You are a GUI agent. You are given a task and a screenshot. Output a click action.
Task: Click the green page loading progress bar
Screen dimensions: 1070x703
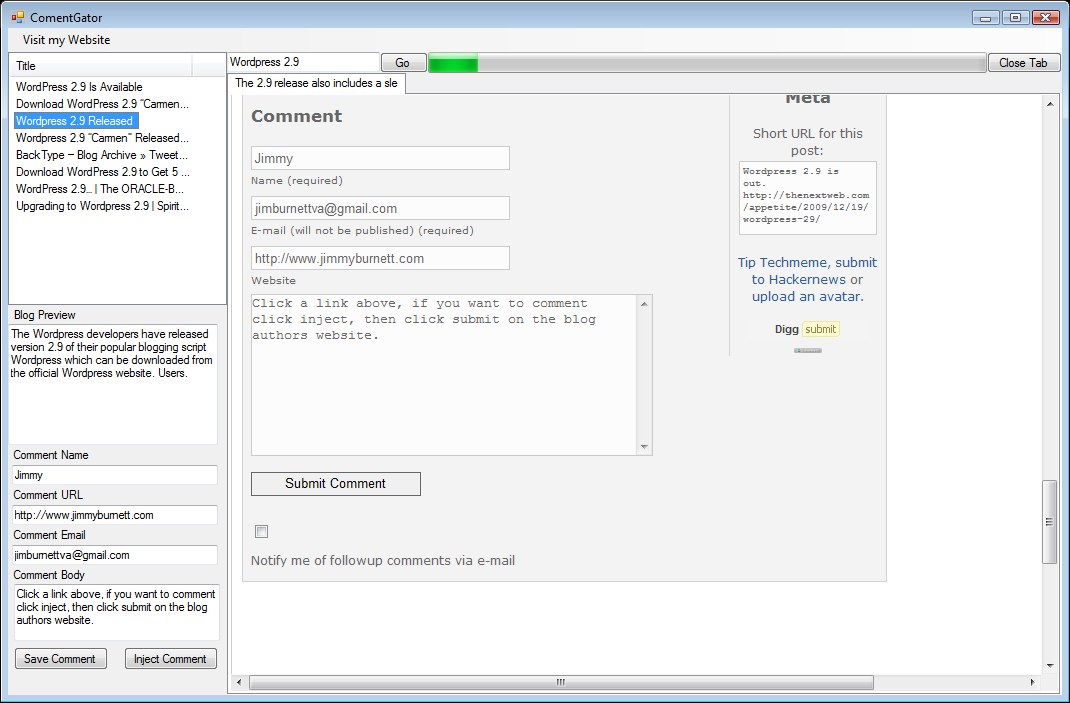pos(707,63)
